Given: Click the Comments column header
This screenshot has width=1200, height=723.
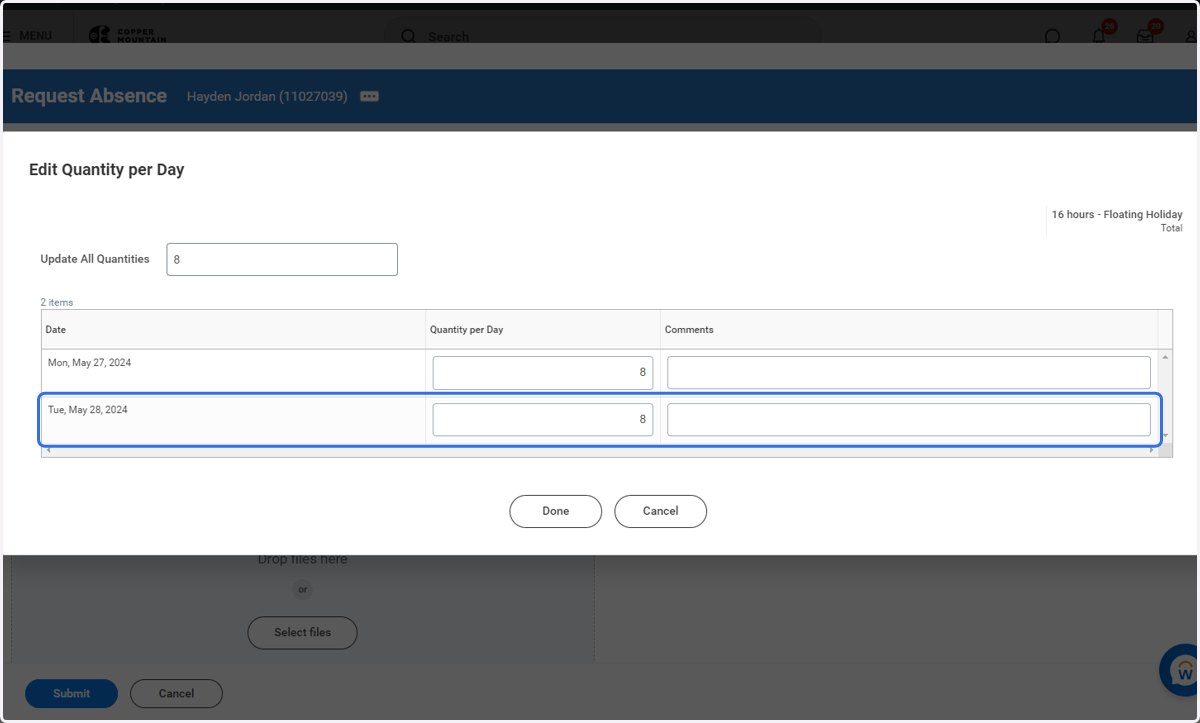Looking at the screenshot, I should point(909,329).
